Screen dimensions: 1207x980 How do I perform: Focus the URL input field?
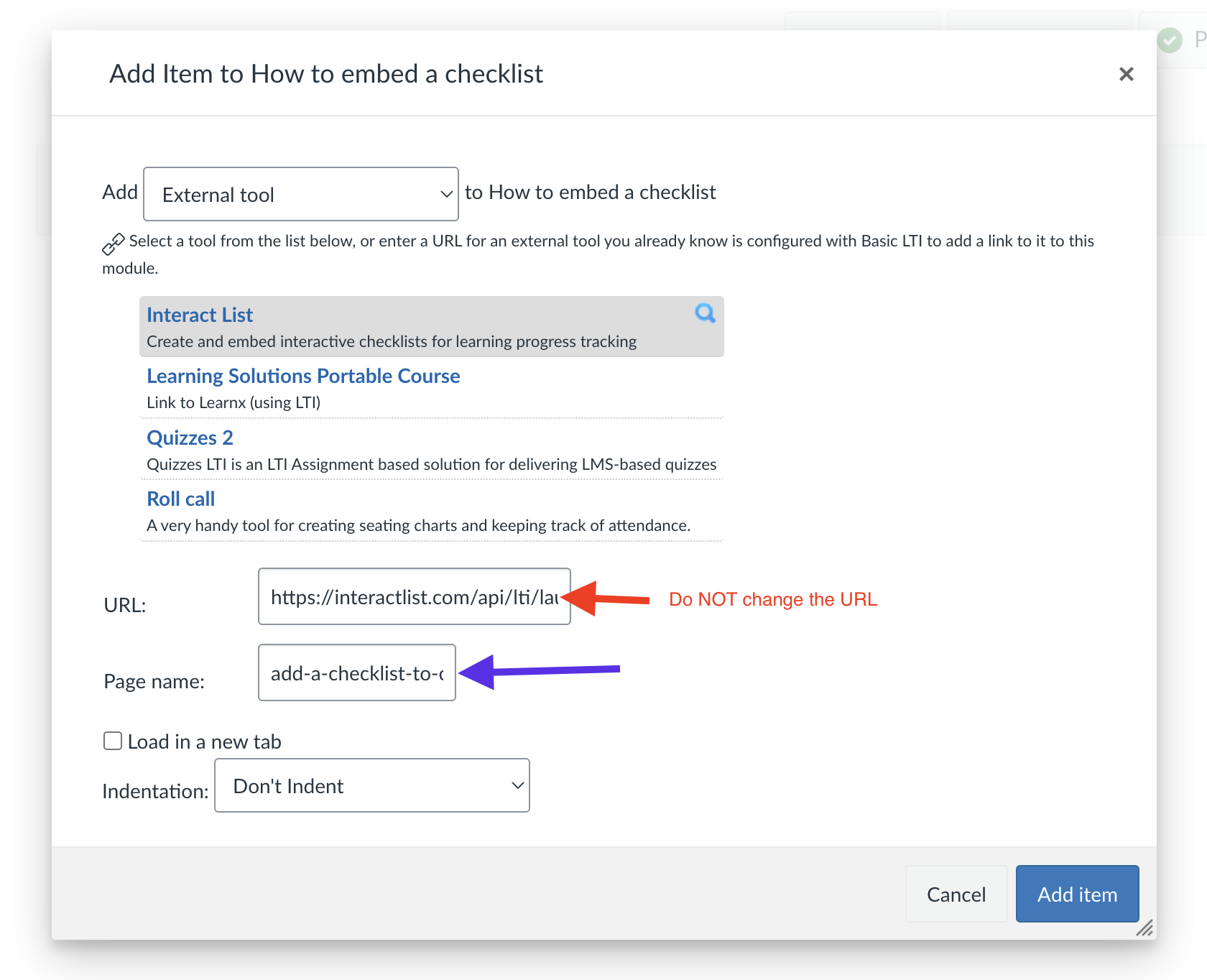click(415, 596)
